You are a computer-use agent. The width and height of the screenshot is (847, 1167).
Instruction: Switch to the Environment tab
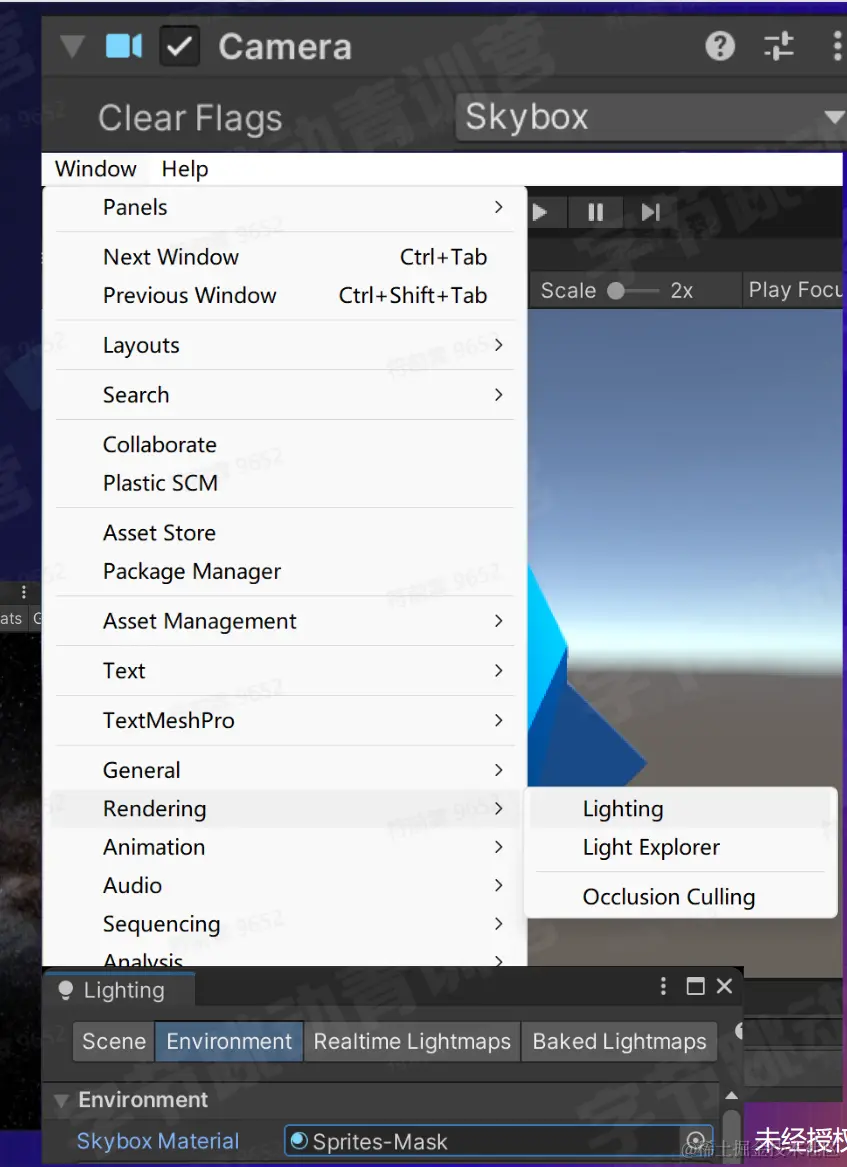tap(229, 1041)
